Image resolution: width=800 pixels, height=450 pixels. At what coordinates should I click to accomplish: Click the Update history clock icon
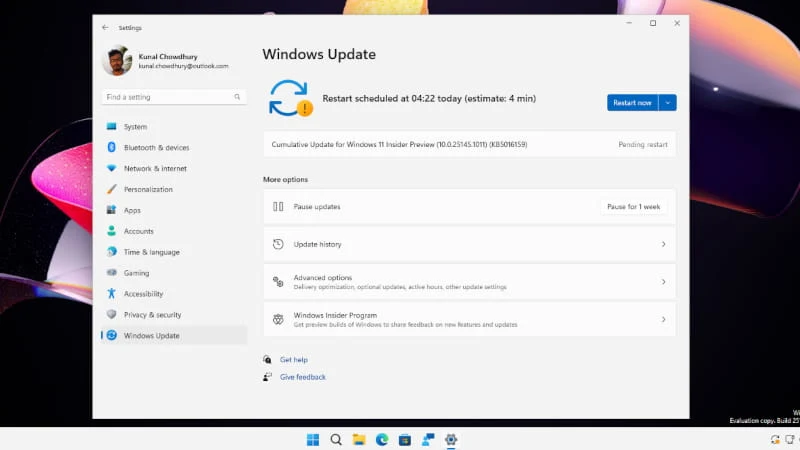[278, 244]
